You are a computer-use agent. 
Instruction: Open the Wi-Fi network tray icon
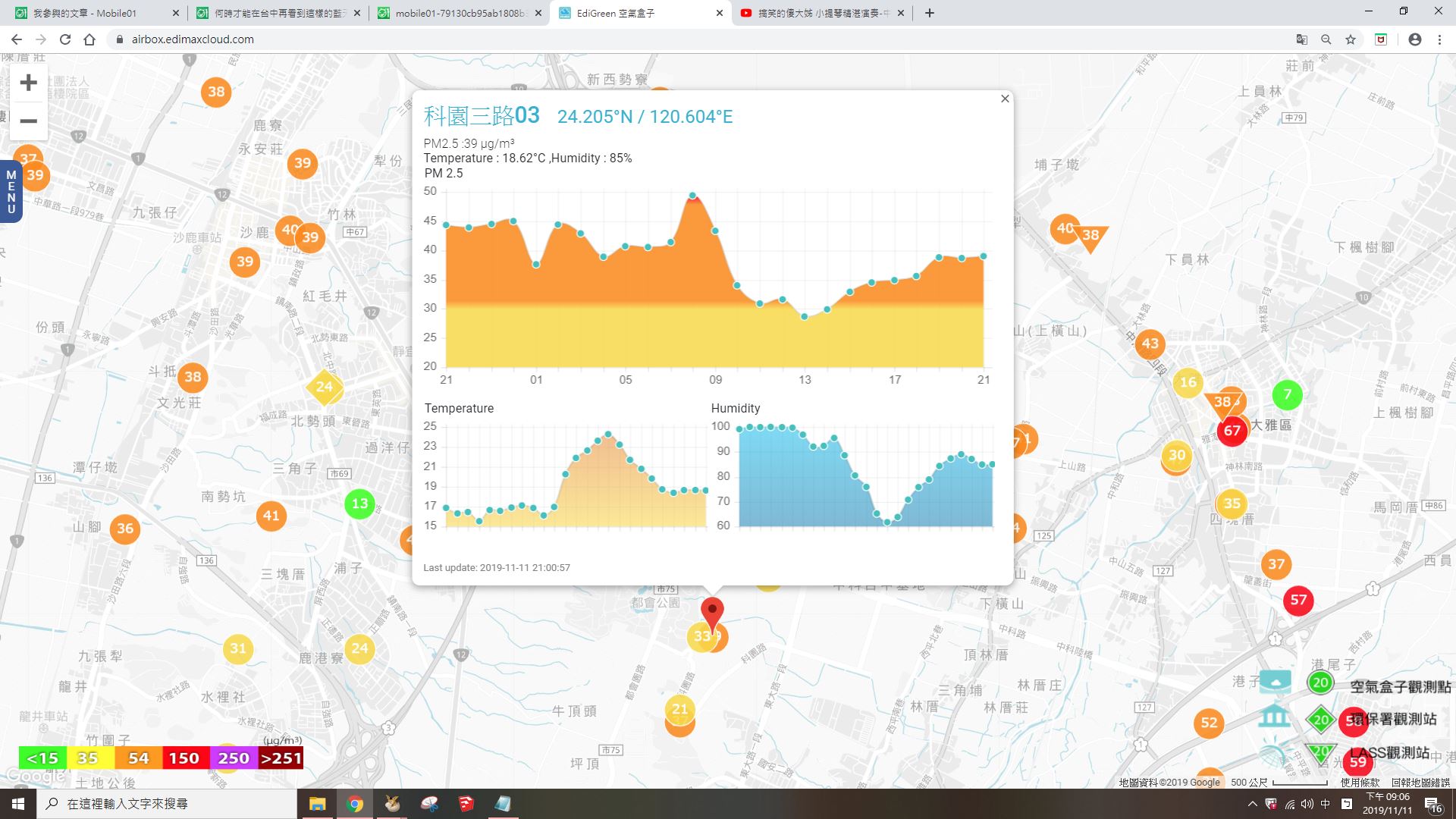point(1289,804)
